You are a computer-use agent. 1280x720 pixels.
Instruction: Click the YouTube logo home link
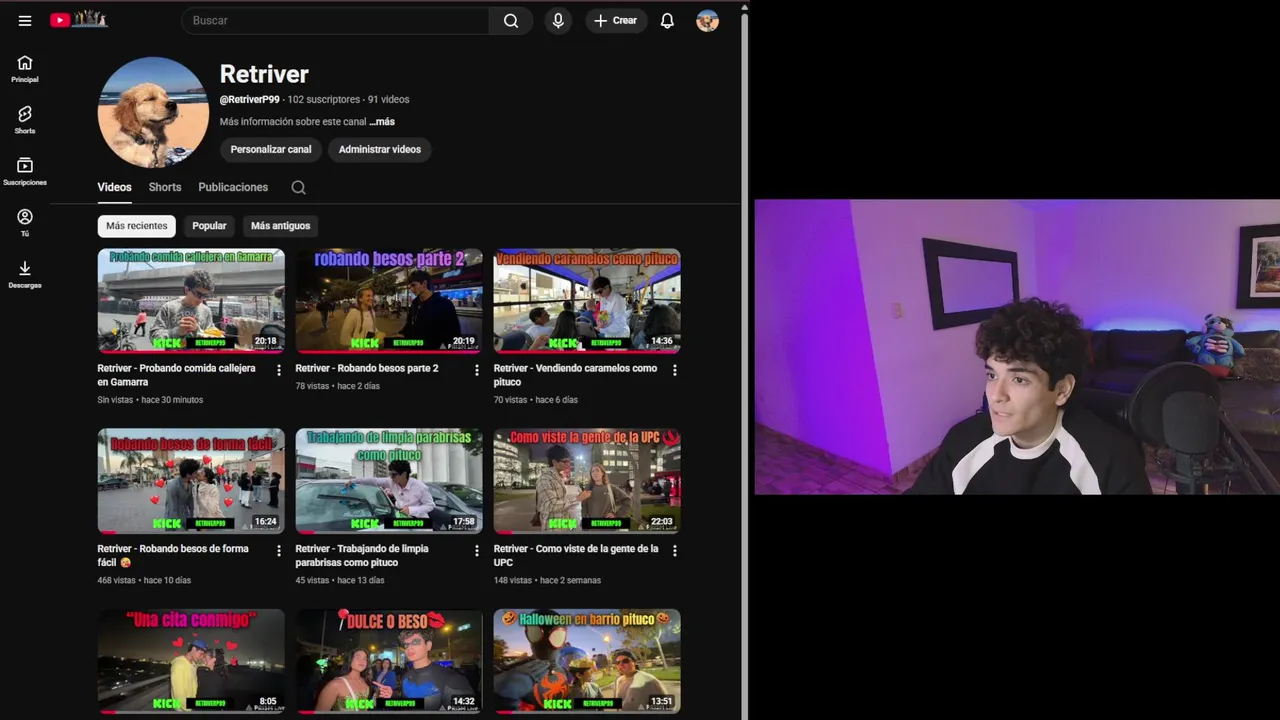coord(79,20)
